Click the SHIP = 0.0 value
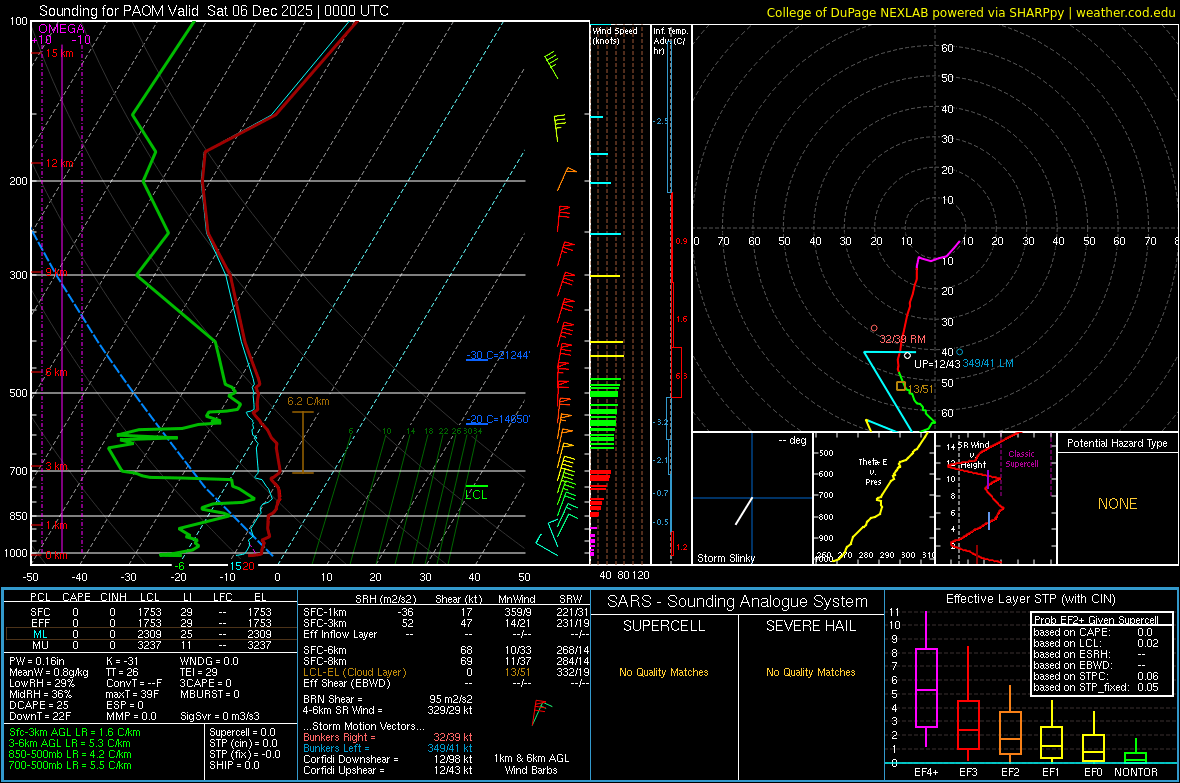 [234, 765]
